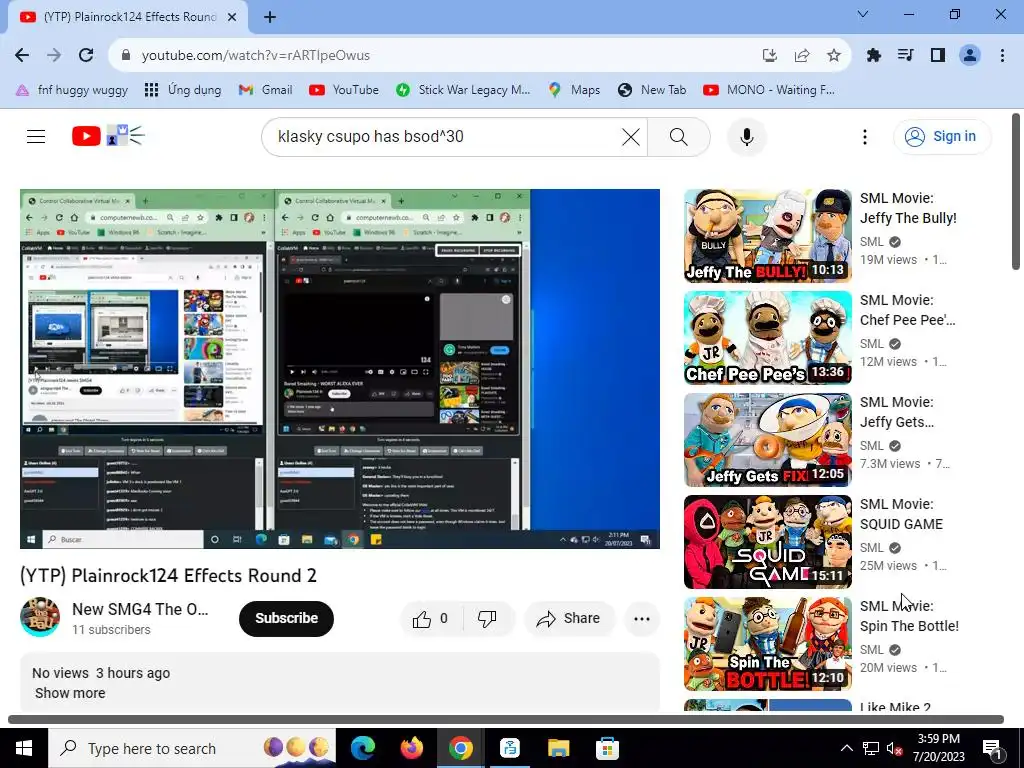Open title SML Movie: Spin The Bottle!
This screenshot has width=1024, height=768.
[909, 616]
